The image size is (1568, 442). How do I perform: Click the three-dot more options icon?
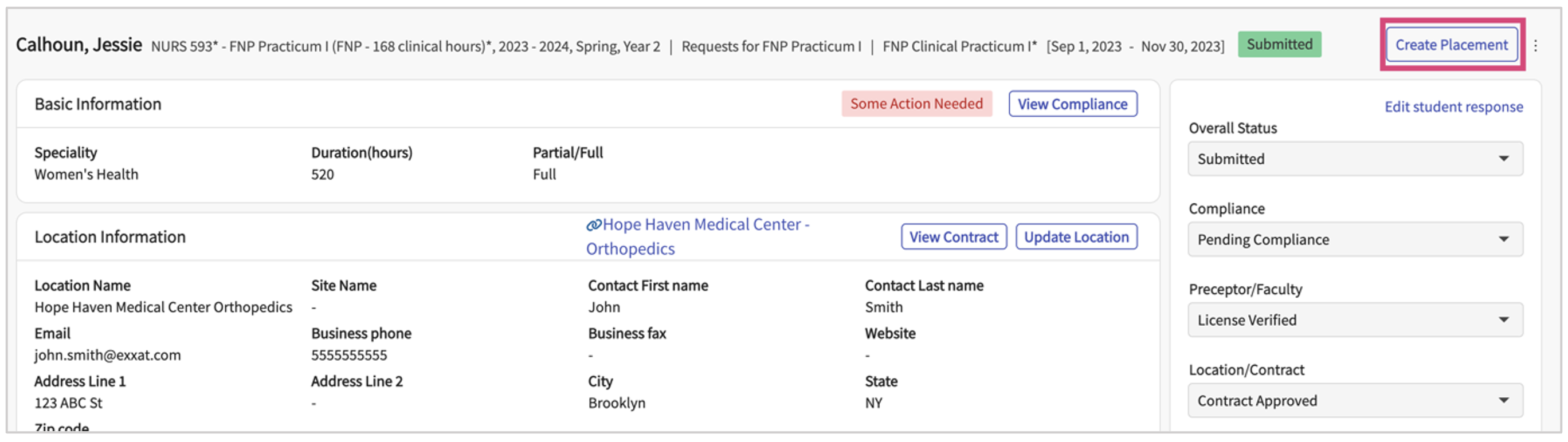[1535, 46]
